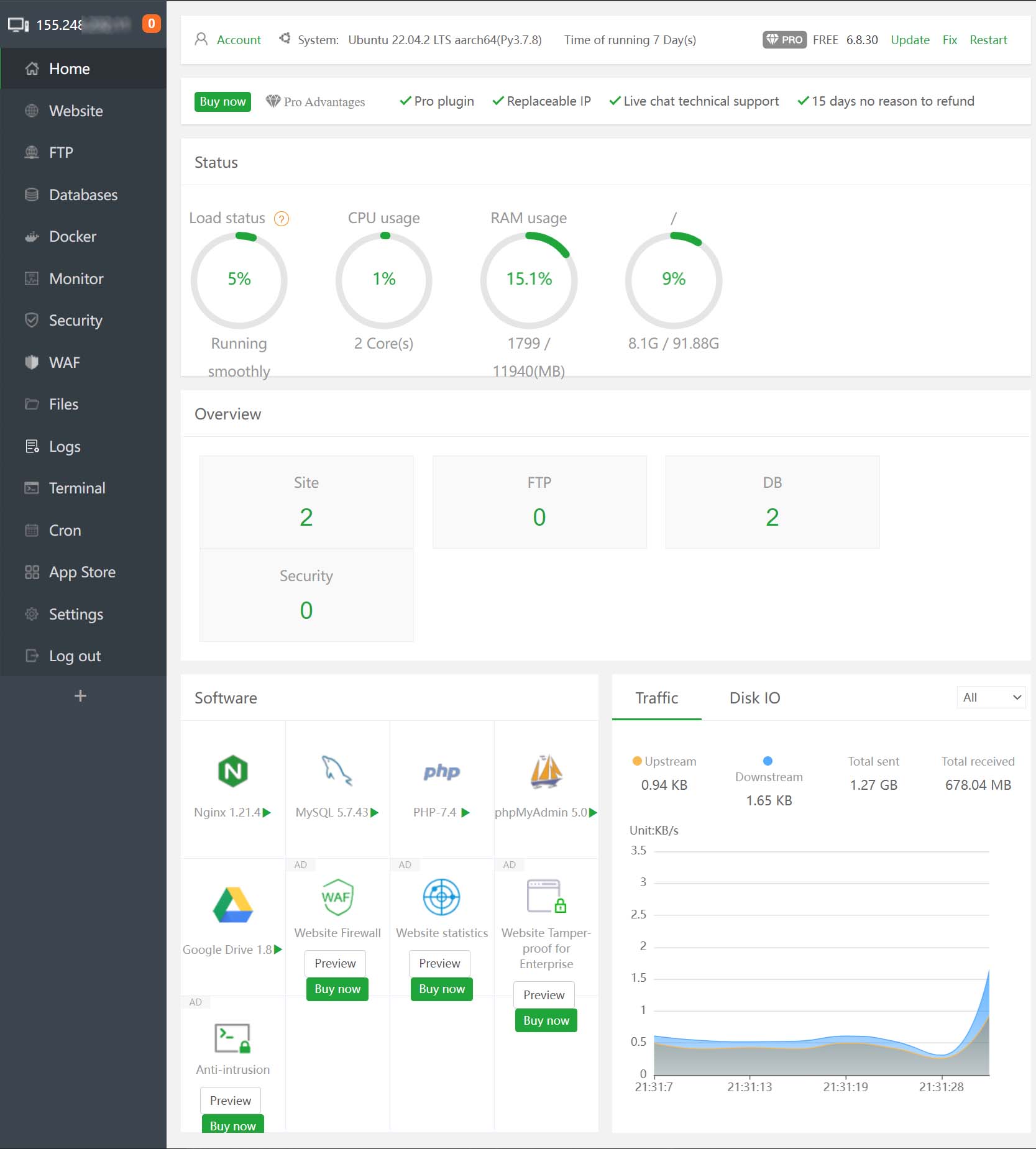Click the PHP logo icon
Viewport: 1036px width, 1149px height.
(x=441, y=772)
